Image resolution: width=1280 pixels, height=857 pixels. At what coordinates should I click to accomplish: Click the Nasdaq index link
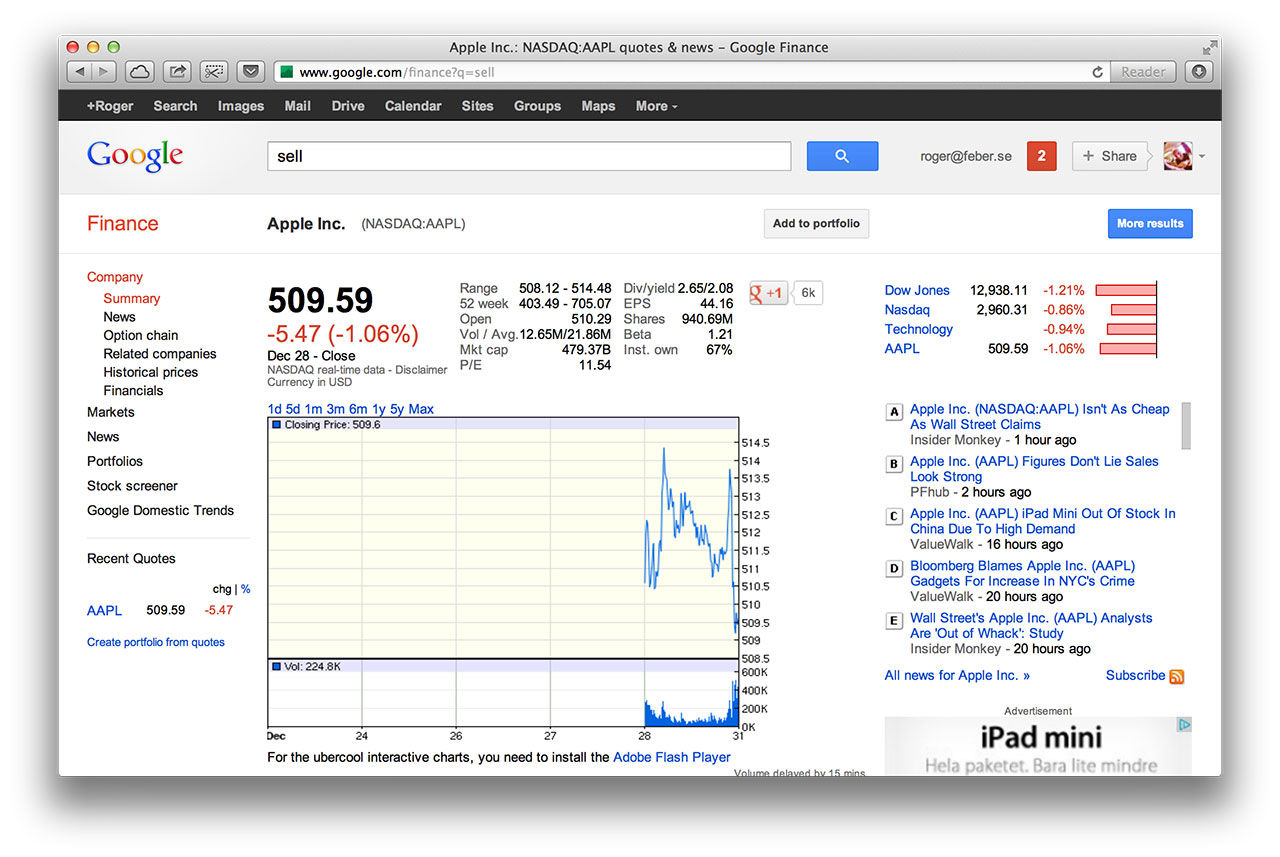[907, 310]
